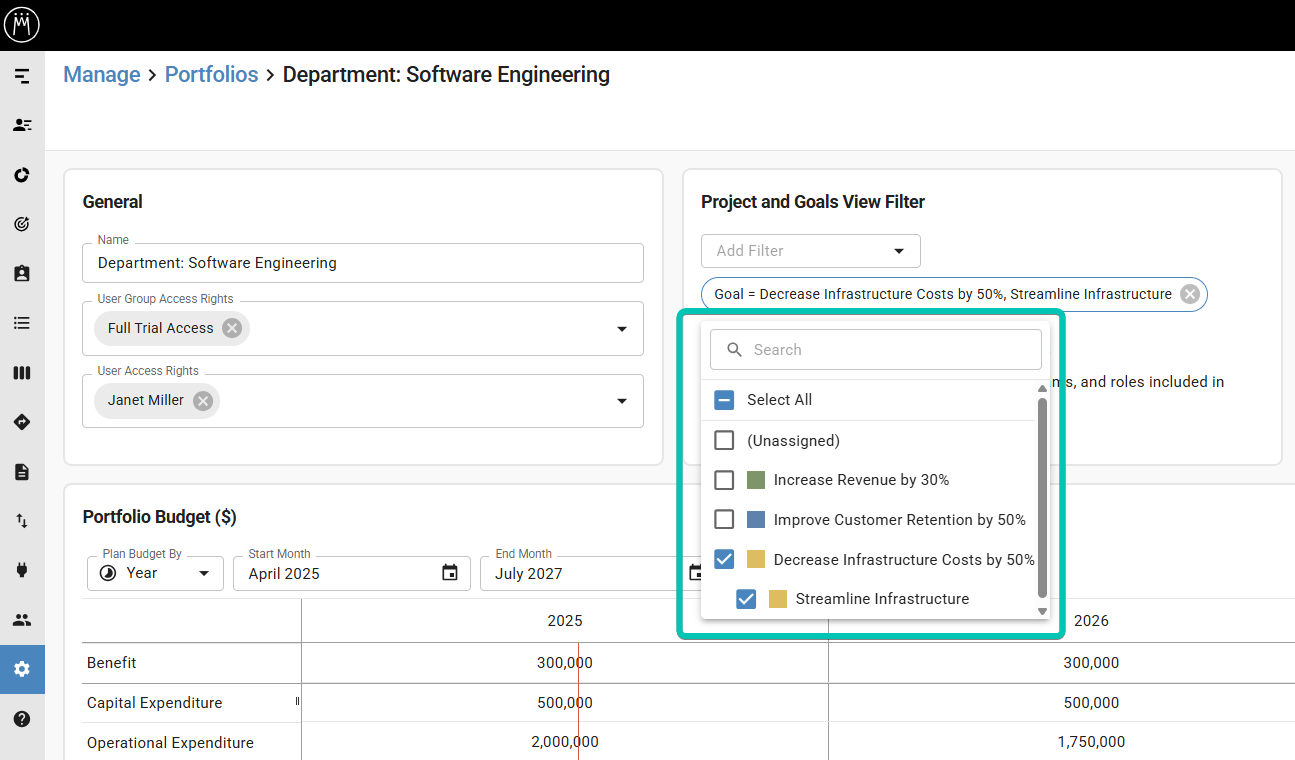
Task: Toggle the Select All checkbox
Action: 725,400
